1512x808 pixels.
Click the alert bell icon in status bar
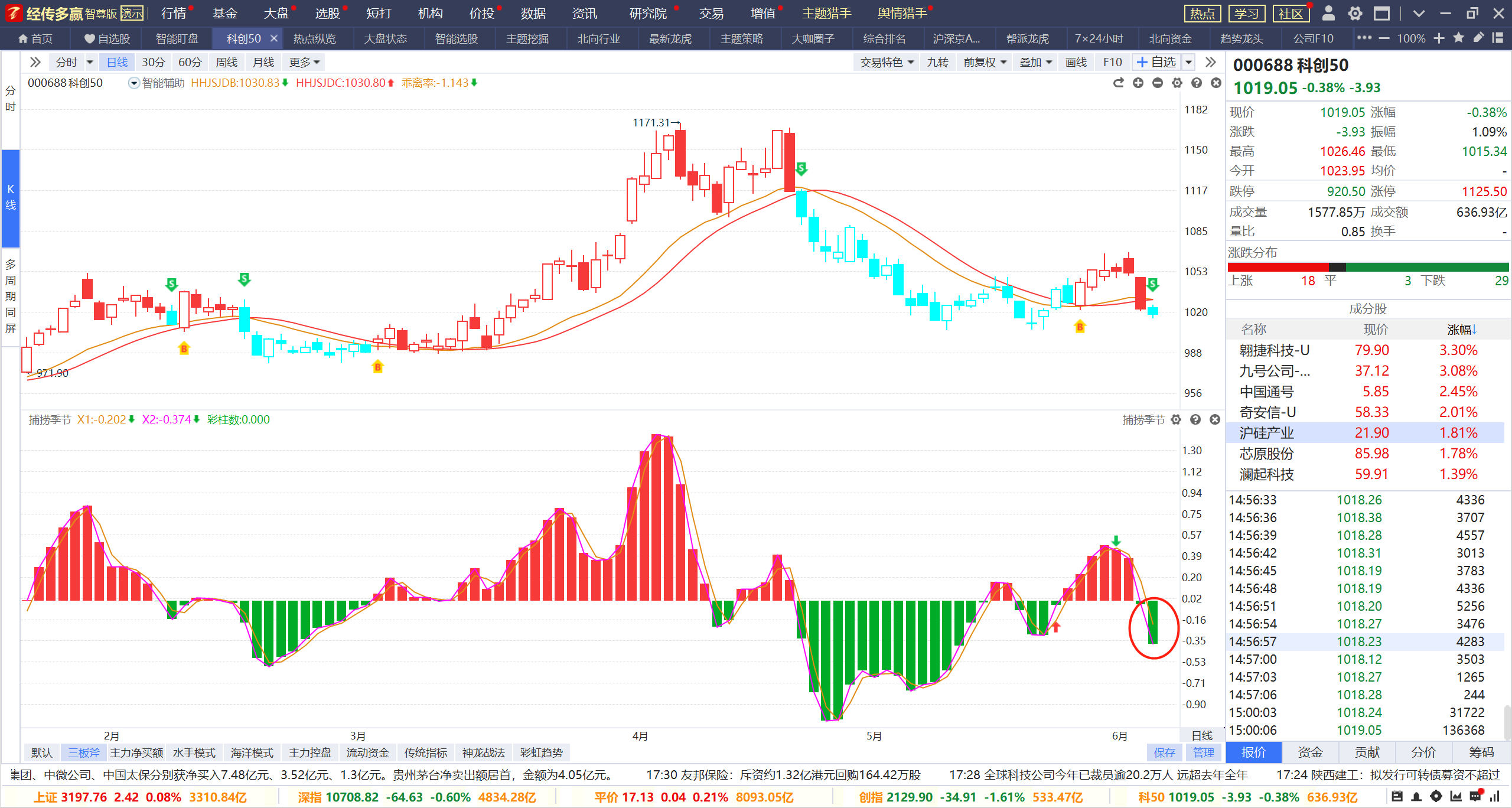pos(1416,797)
